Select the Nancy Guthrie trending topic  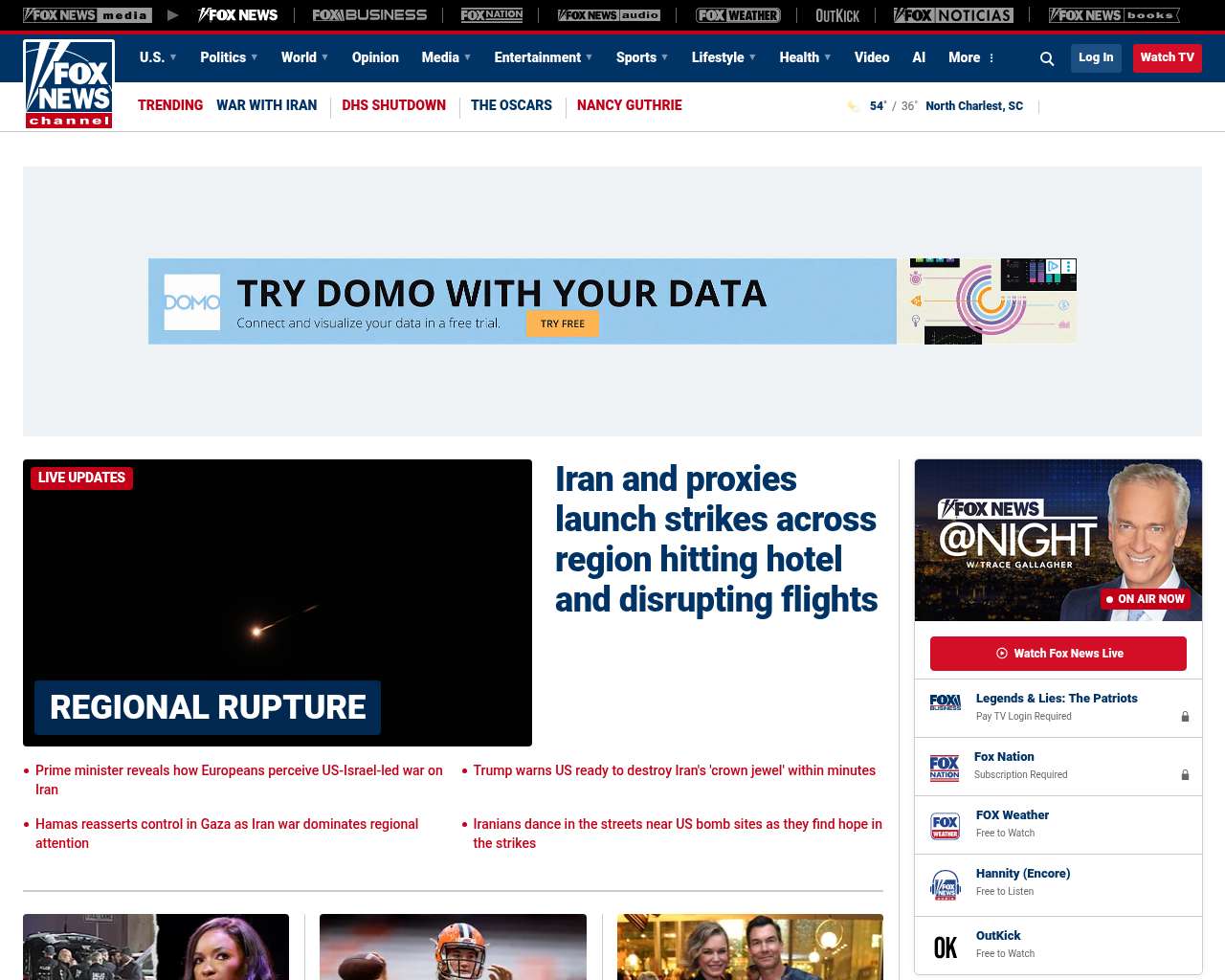pos(630,105)
